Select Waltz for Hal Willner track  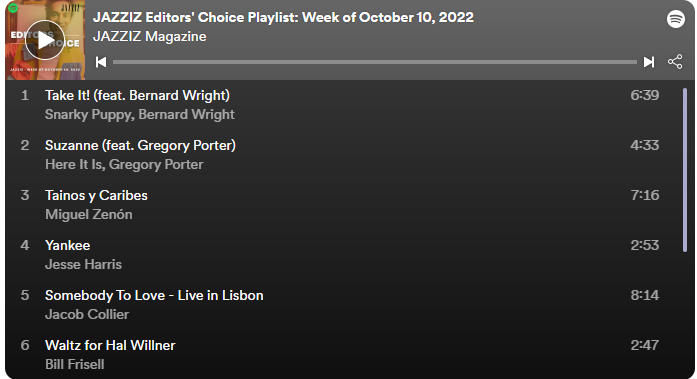tap(340, 355)
